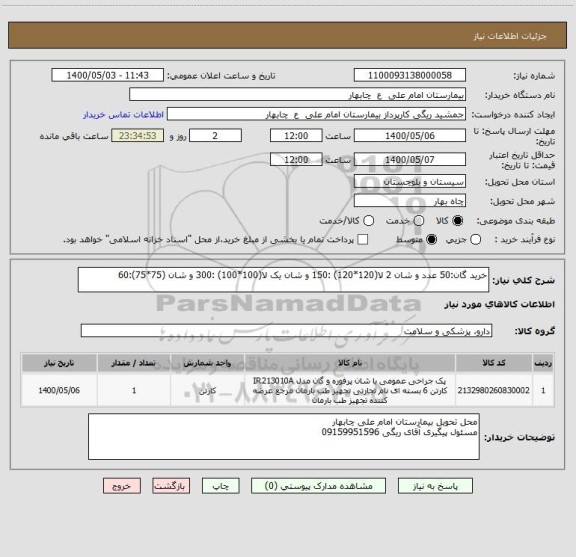576x557 pixels.
Task: Click the product name cell with IR213010A
Action: (350, 390)
